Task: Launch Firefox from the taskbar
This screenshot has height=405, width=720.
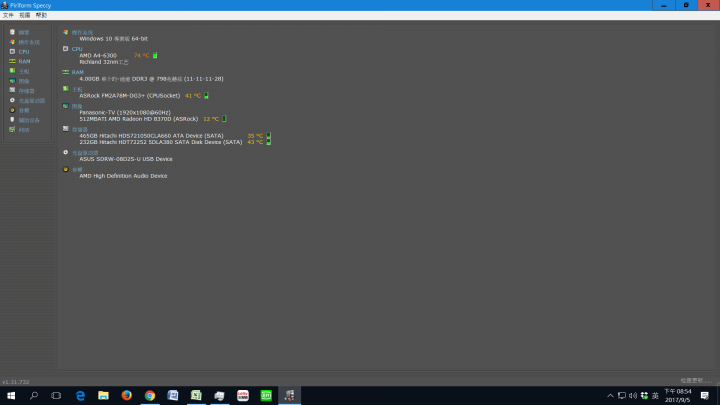Action: pyautogui.click(x=127, y=395)
